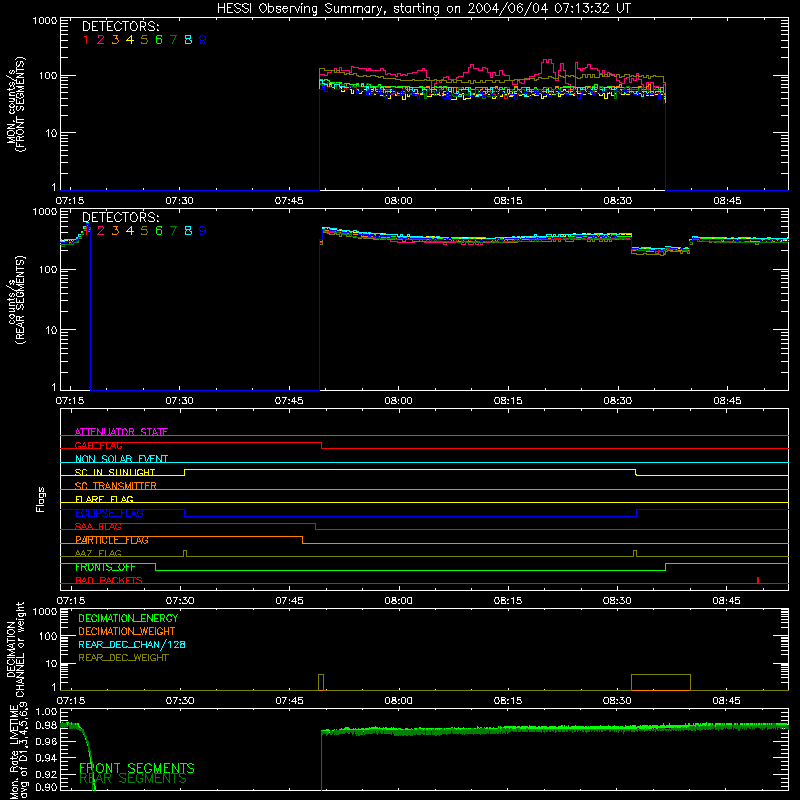Click yellow detector 4 in front segments legend

pos(130,40)
